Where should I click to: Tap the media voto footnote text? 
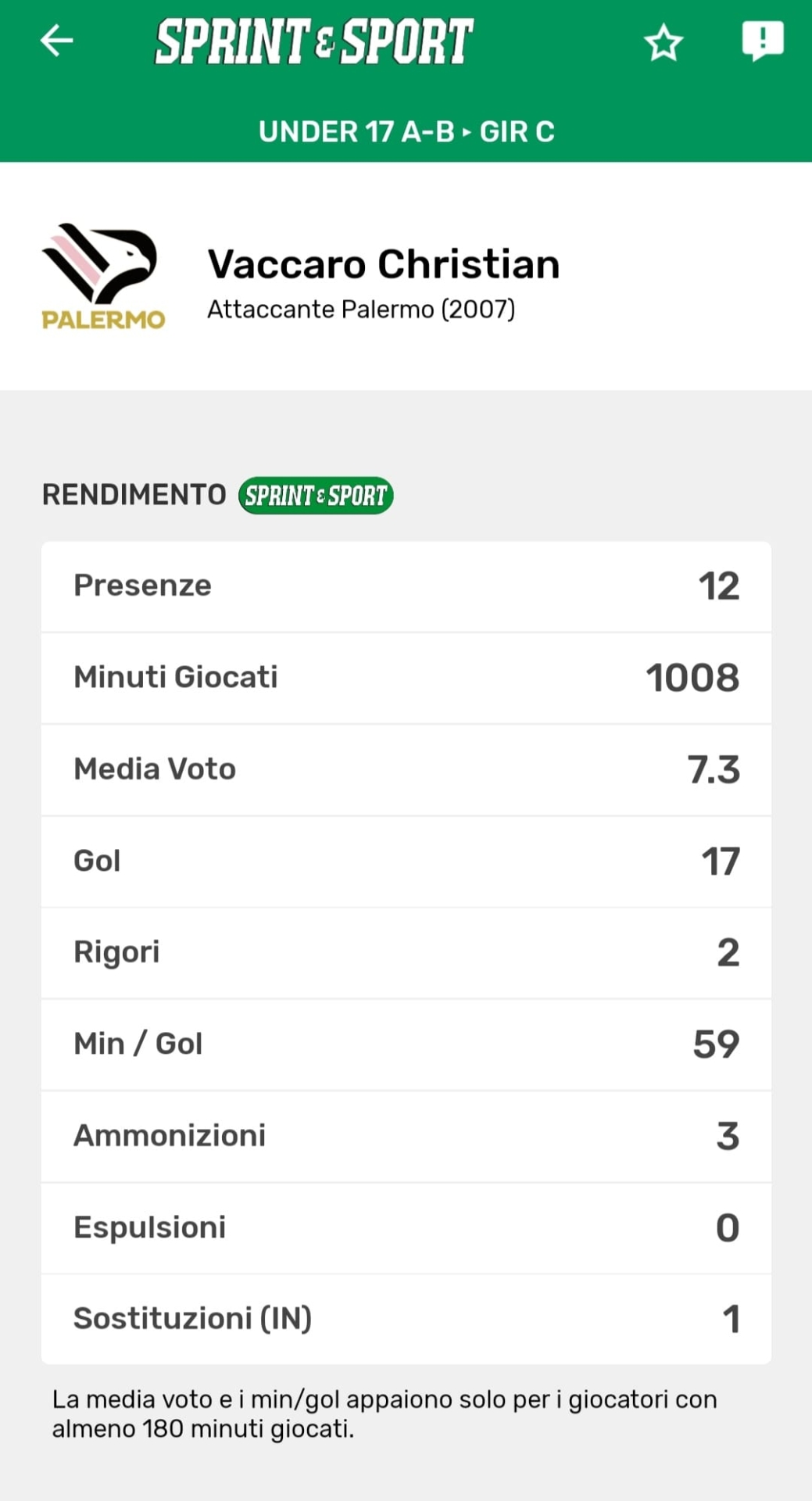pos(384,1413)
